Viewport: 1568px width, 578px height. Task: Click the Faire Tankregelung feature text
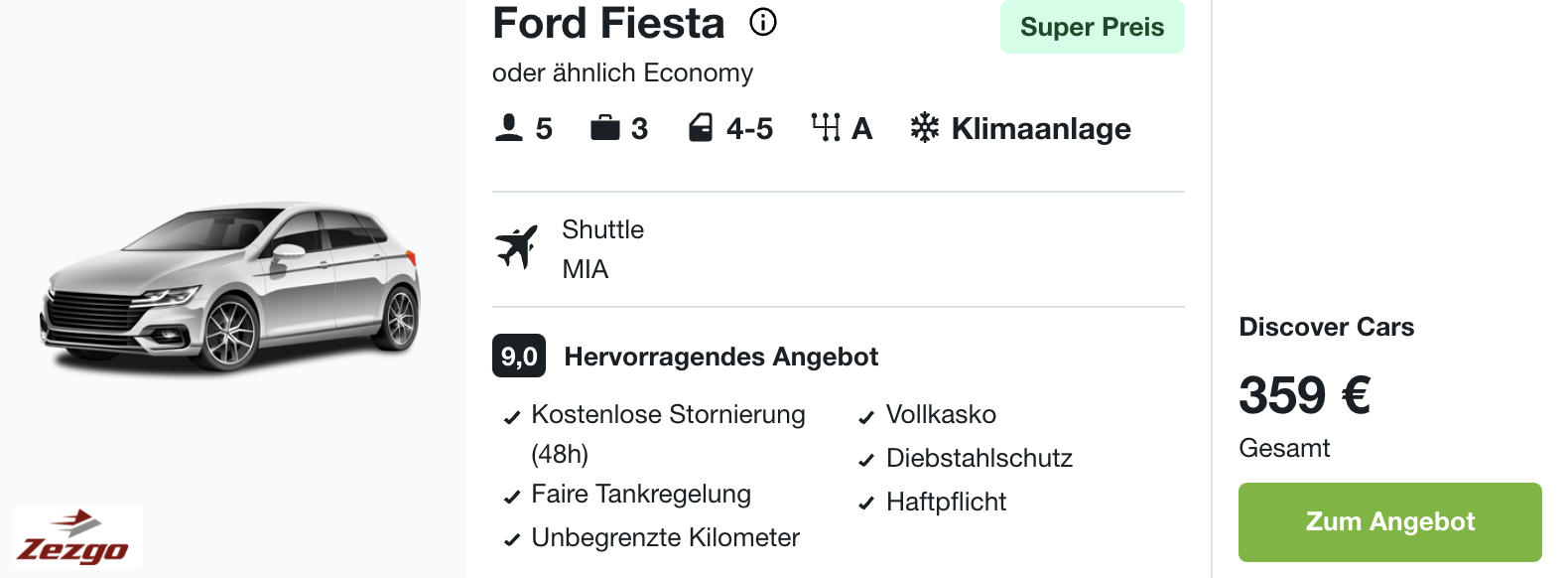(x=641, y=494)
